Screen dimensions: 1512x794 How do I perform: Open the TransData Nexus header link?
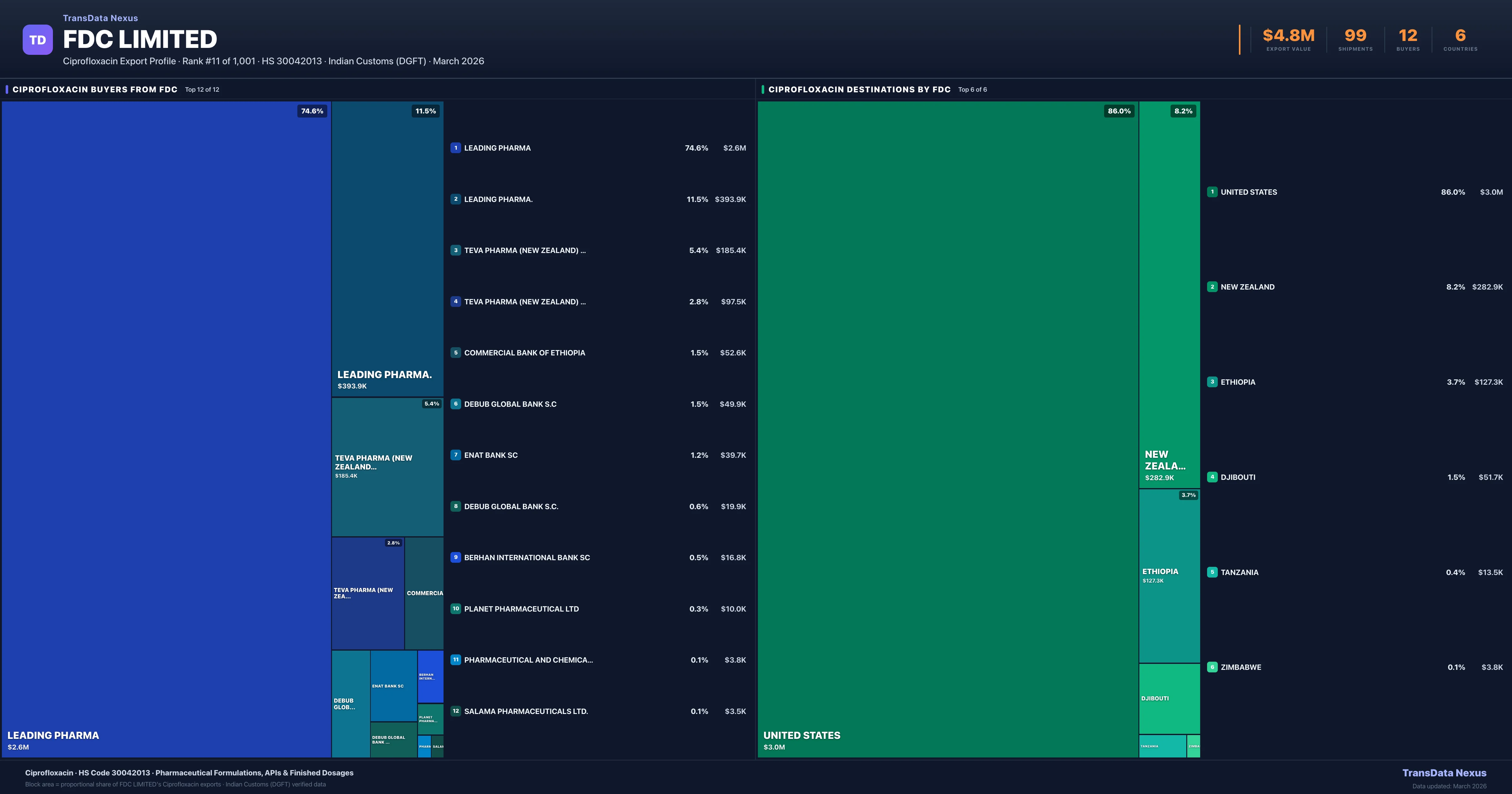click(x=100, y=18)
